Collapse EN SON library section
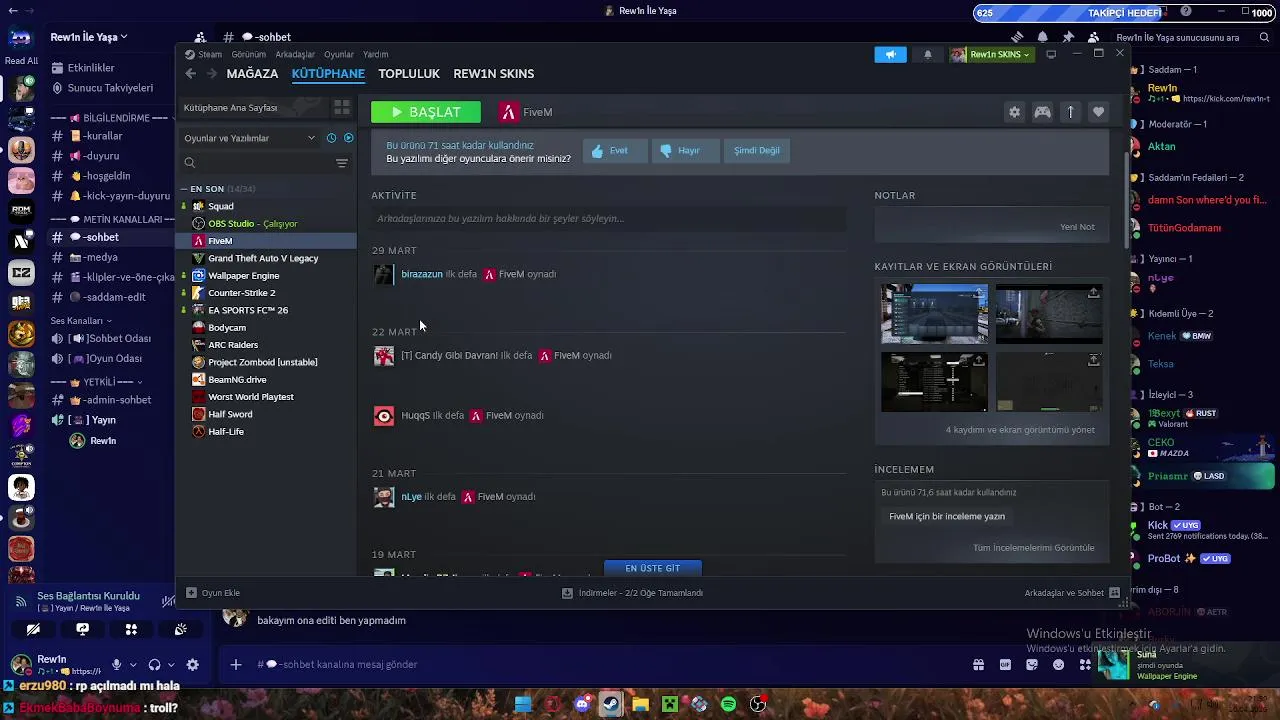The height and width of the screenshot is (720, 1280). click(184, 189)
